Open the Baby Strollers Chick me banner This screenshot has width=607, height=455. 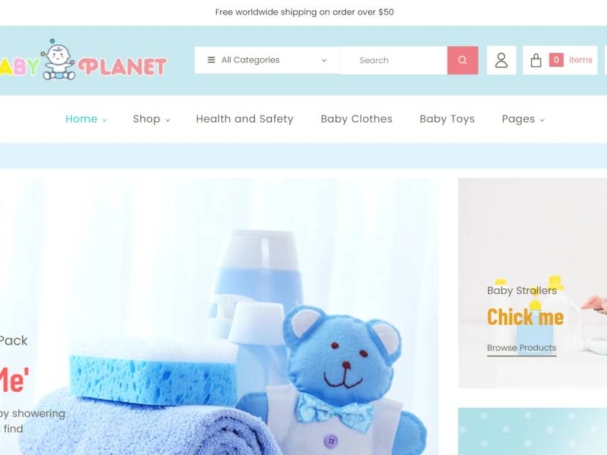tap(532, 283)
